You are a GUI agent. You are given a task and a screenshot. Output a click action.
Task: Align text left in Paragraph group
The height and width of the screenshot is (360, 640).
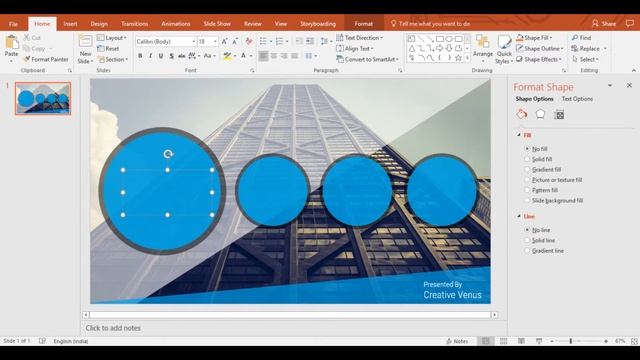(x=263, y=56)
